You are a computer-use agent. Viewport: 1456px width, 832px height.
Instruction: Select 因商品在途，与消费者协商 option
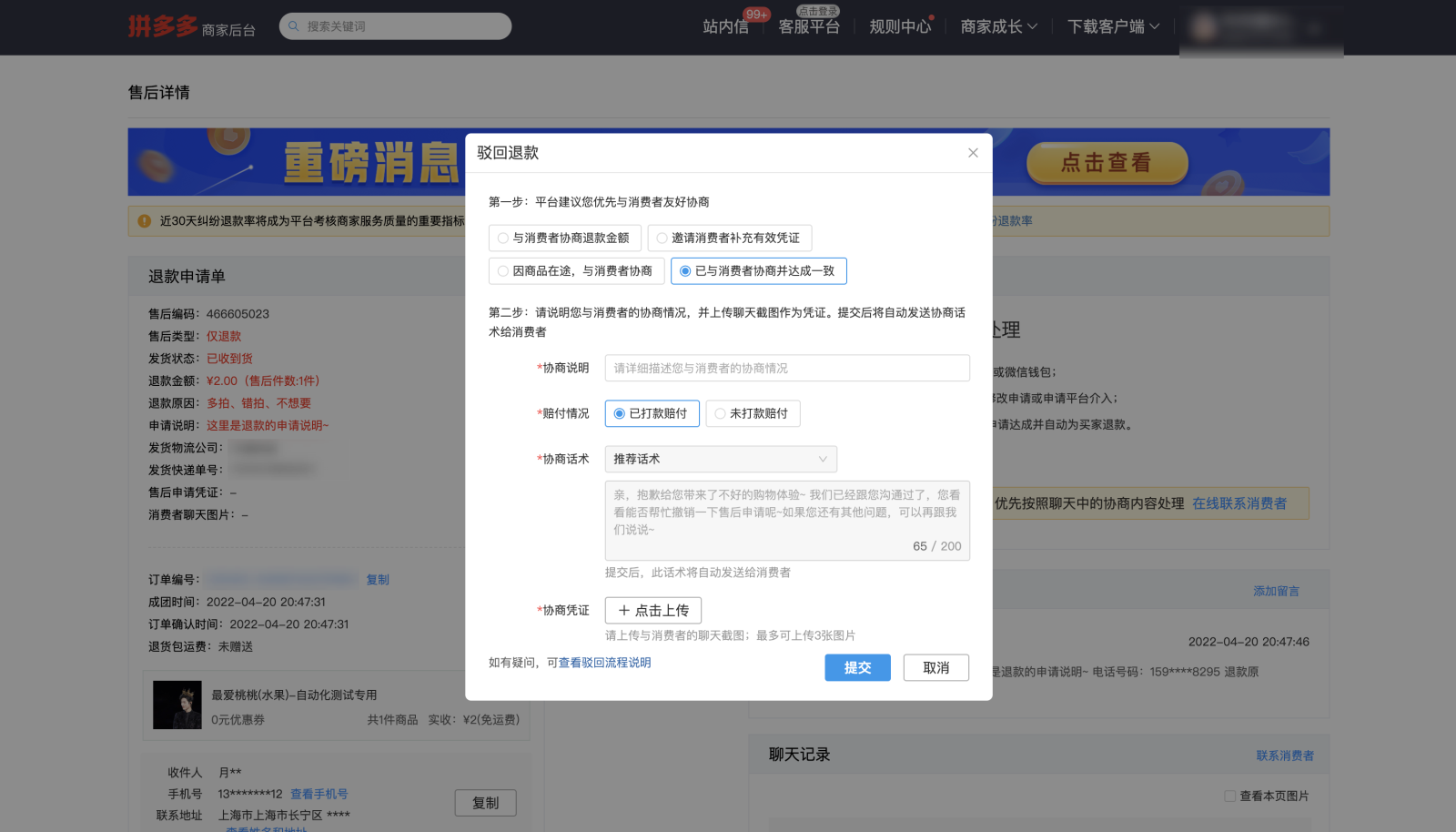(576, 271)
